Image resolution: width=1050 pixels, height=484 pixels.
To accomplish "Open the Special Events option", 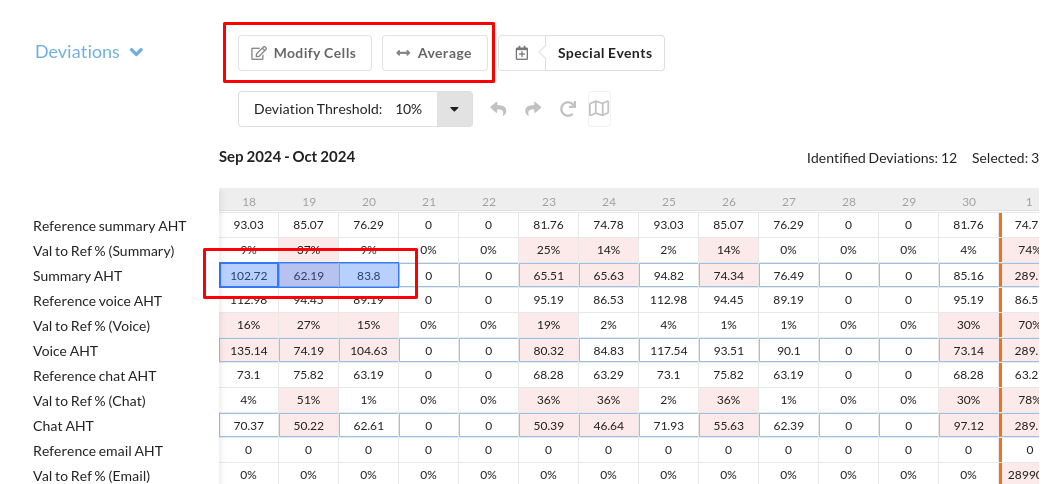I will click(x=604, y=53).
